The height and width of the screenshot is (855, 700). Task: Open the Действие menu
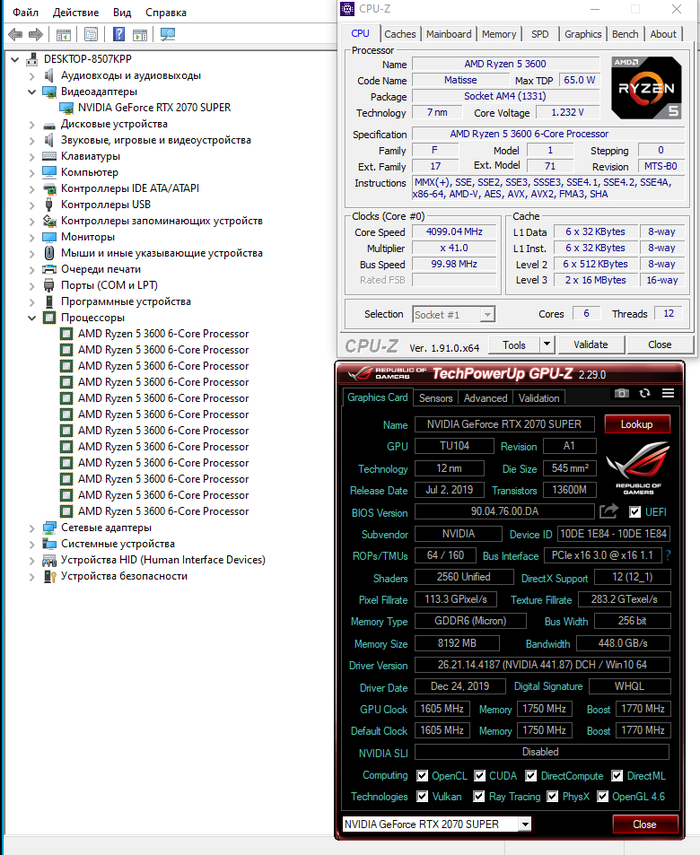click(75, 12)
